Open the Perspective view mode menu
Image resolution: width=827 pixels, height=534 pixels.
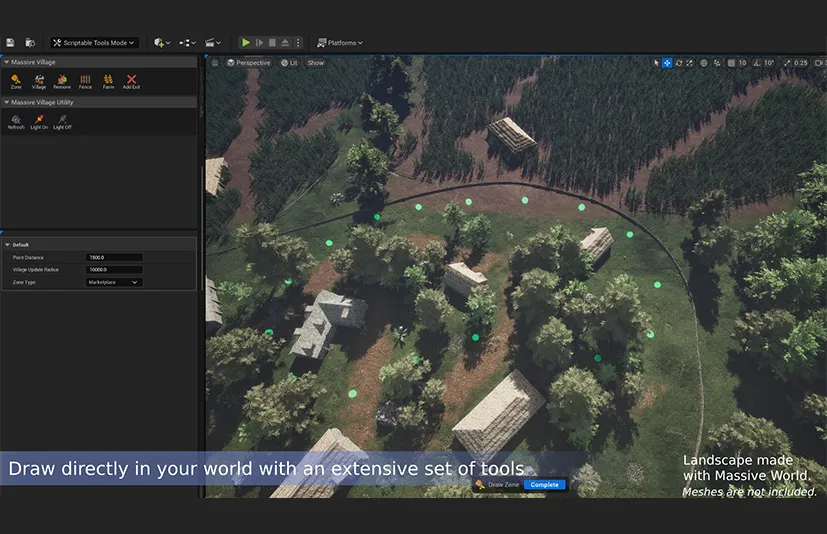[x=248, y=63]
